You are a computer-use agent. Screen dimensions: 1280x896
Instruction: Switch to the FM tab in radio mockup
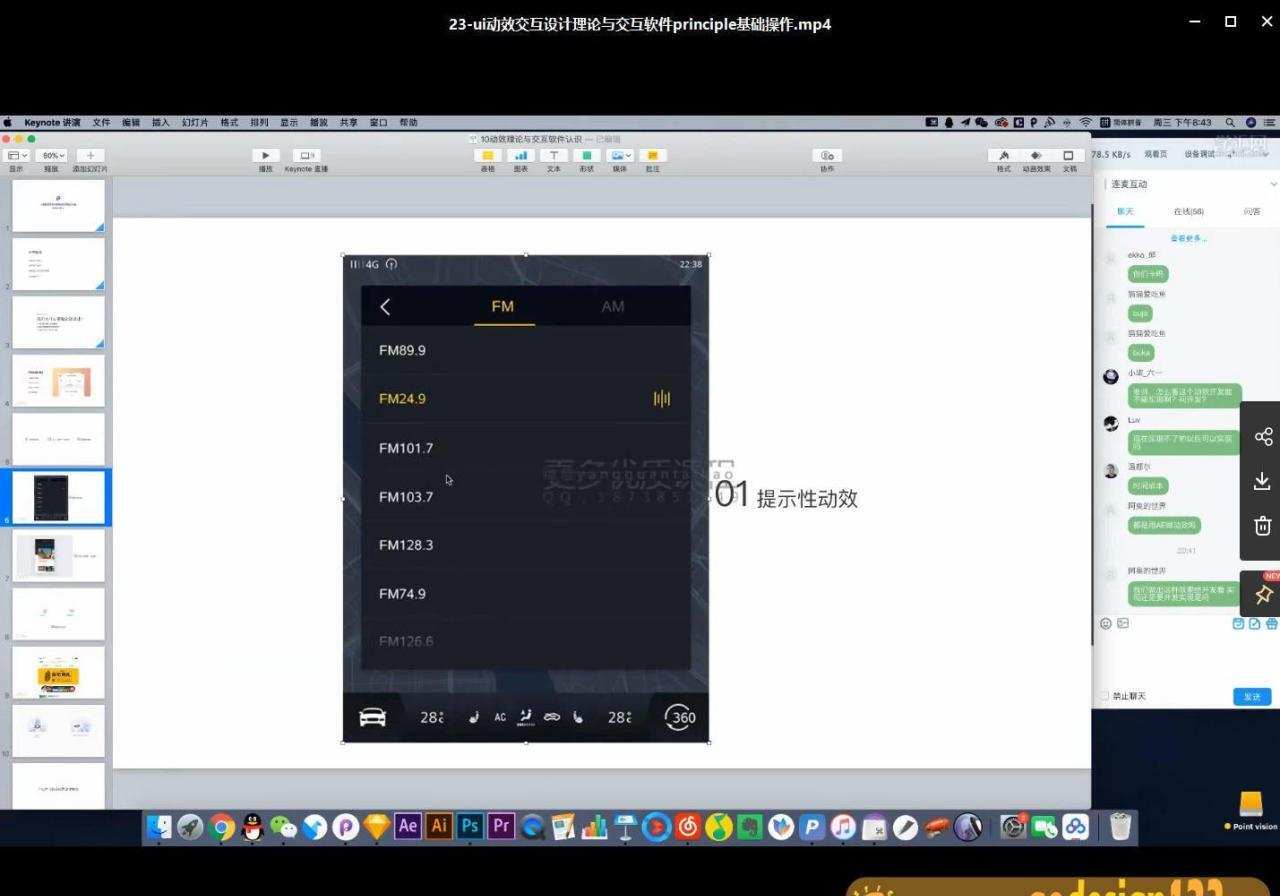(x=503, y=306)
